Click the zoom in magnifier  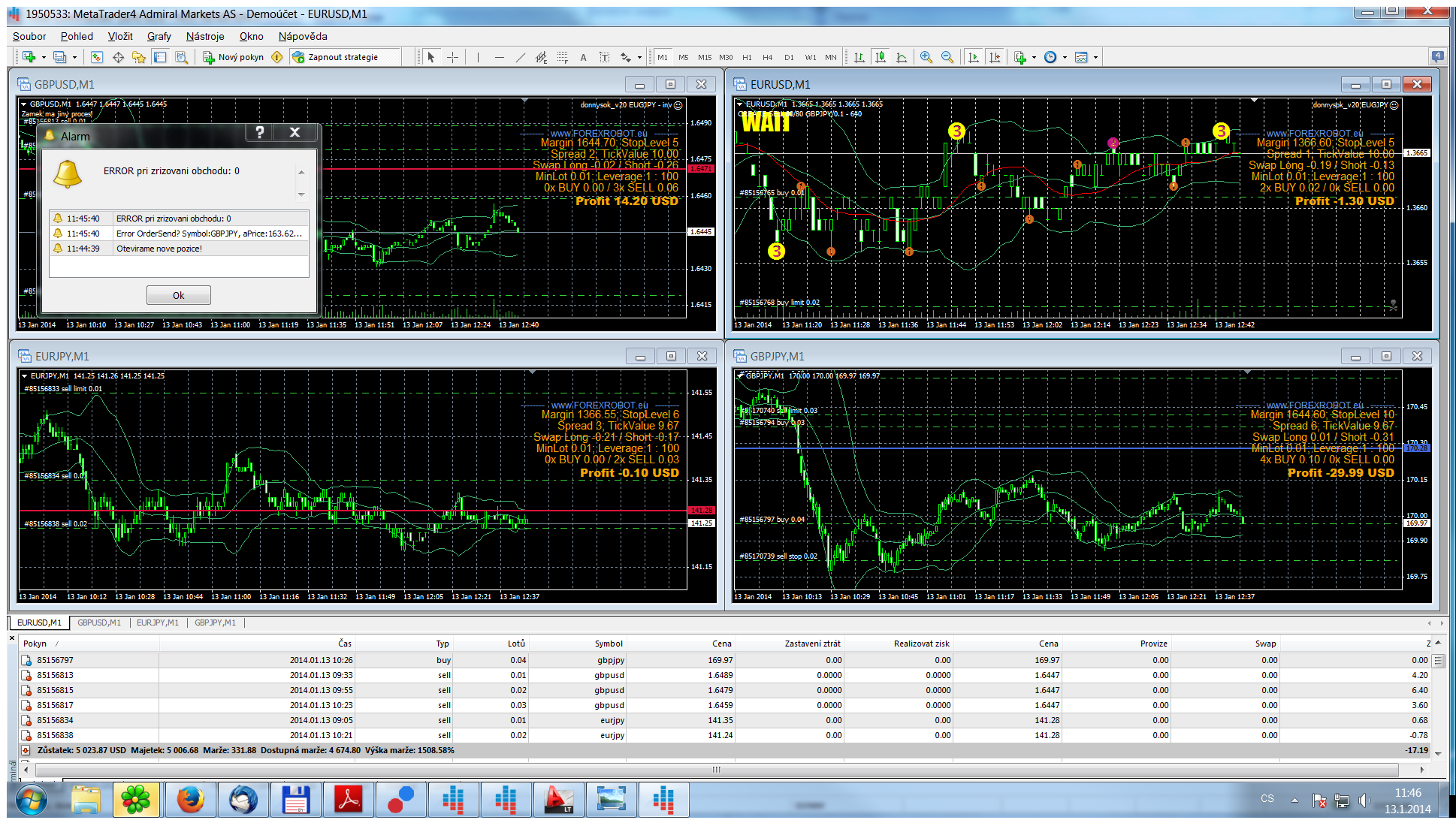(926, 57)
